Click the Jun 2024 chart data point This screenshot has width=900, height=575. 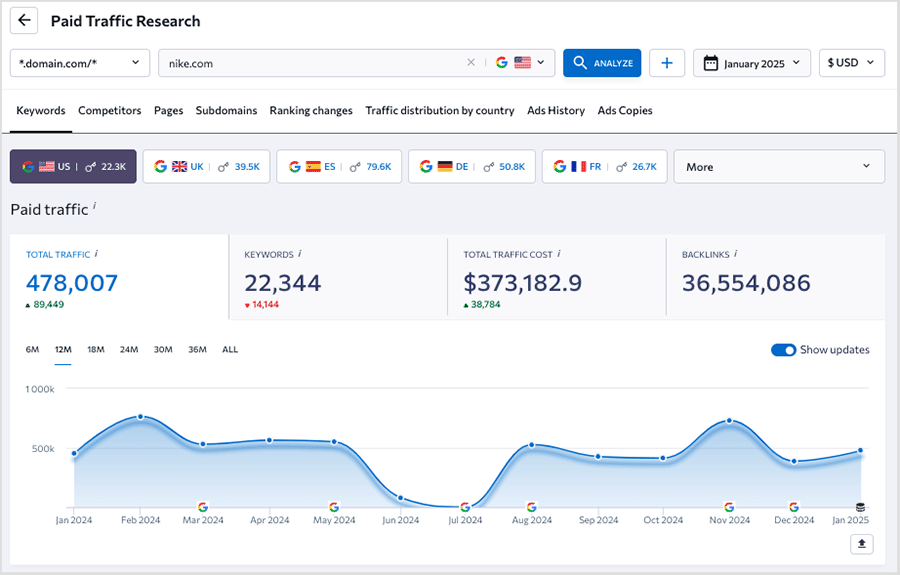coord(401,498)
